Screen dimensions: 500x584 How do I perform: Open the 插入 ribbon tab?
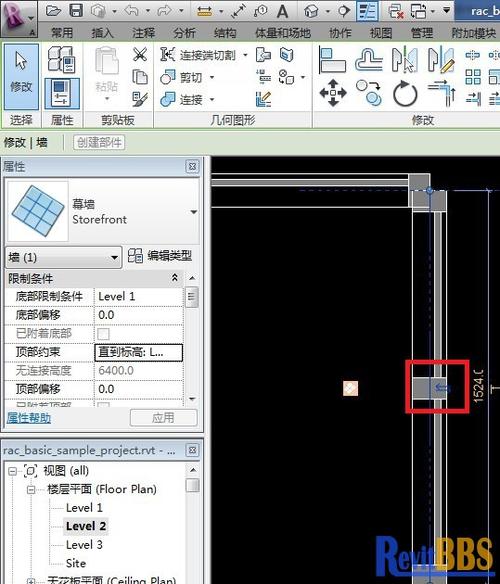[102, 33]
